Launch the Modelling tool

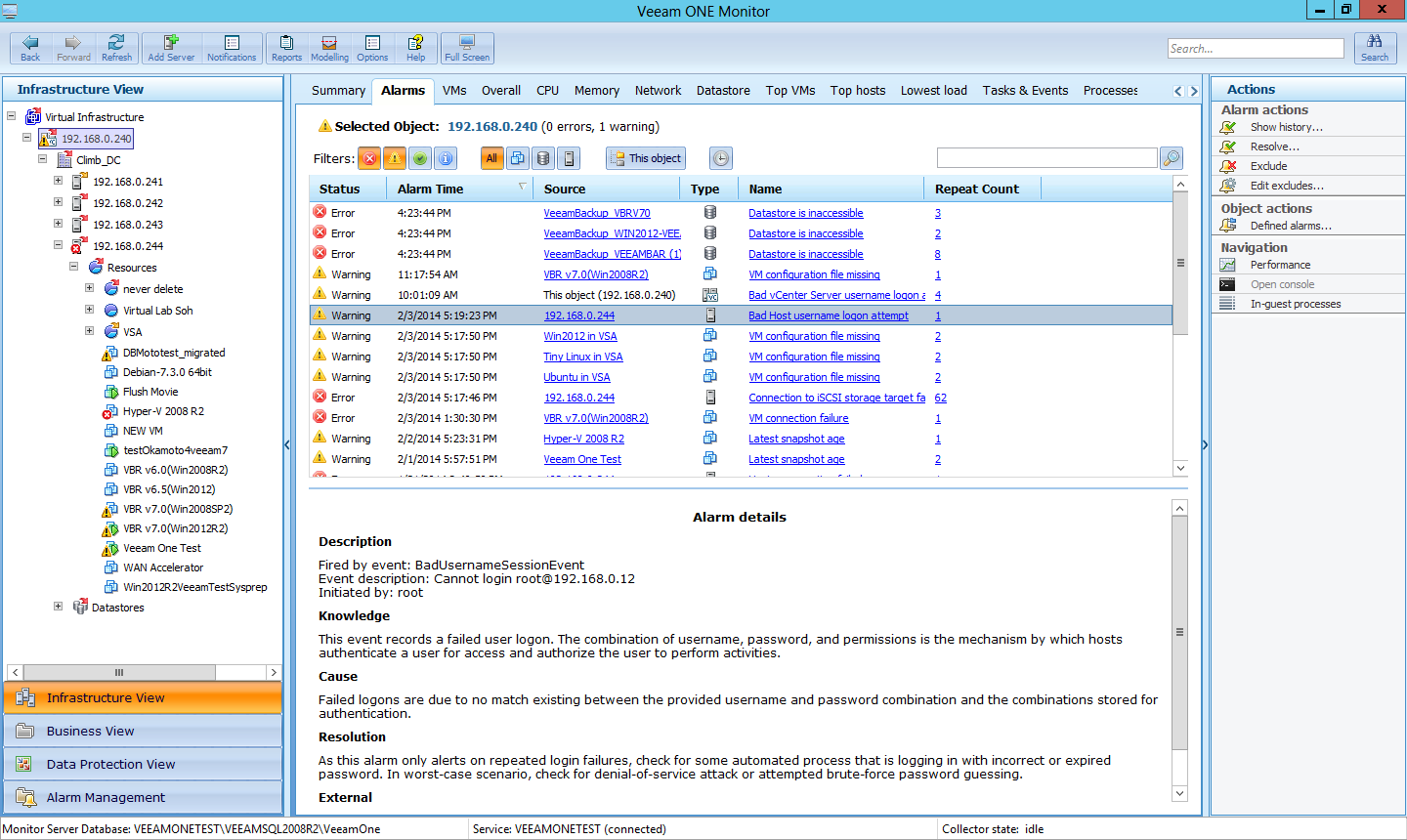coord(329,48)
